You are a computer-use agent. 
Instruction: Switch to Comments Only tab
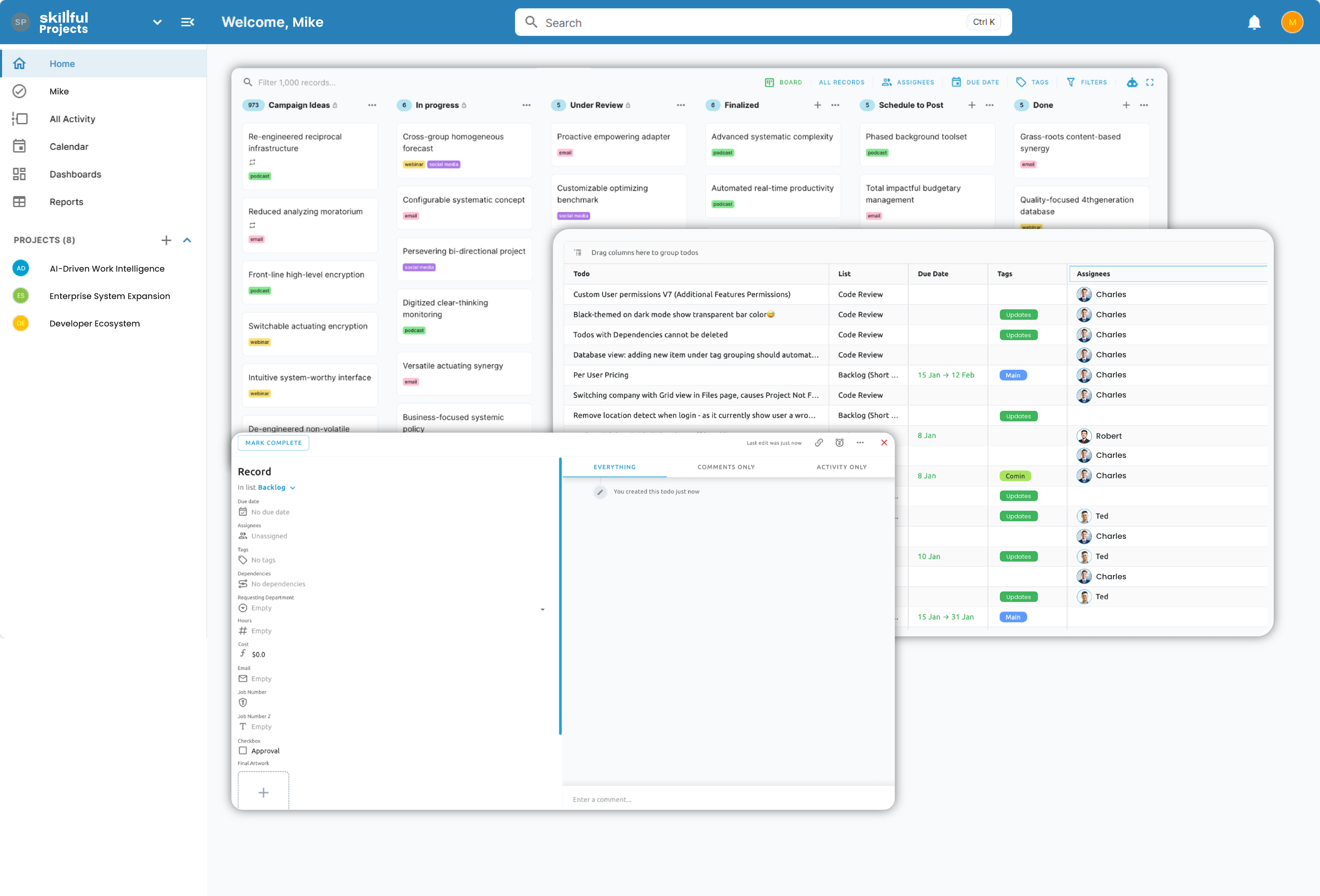[726, 466]
